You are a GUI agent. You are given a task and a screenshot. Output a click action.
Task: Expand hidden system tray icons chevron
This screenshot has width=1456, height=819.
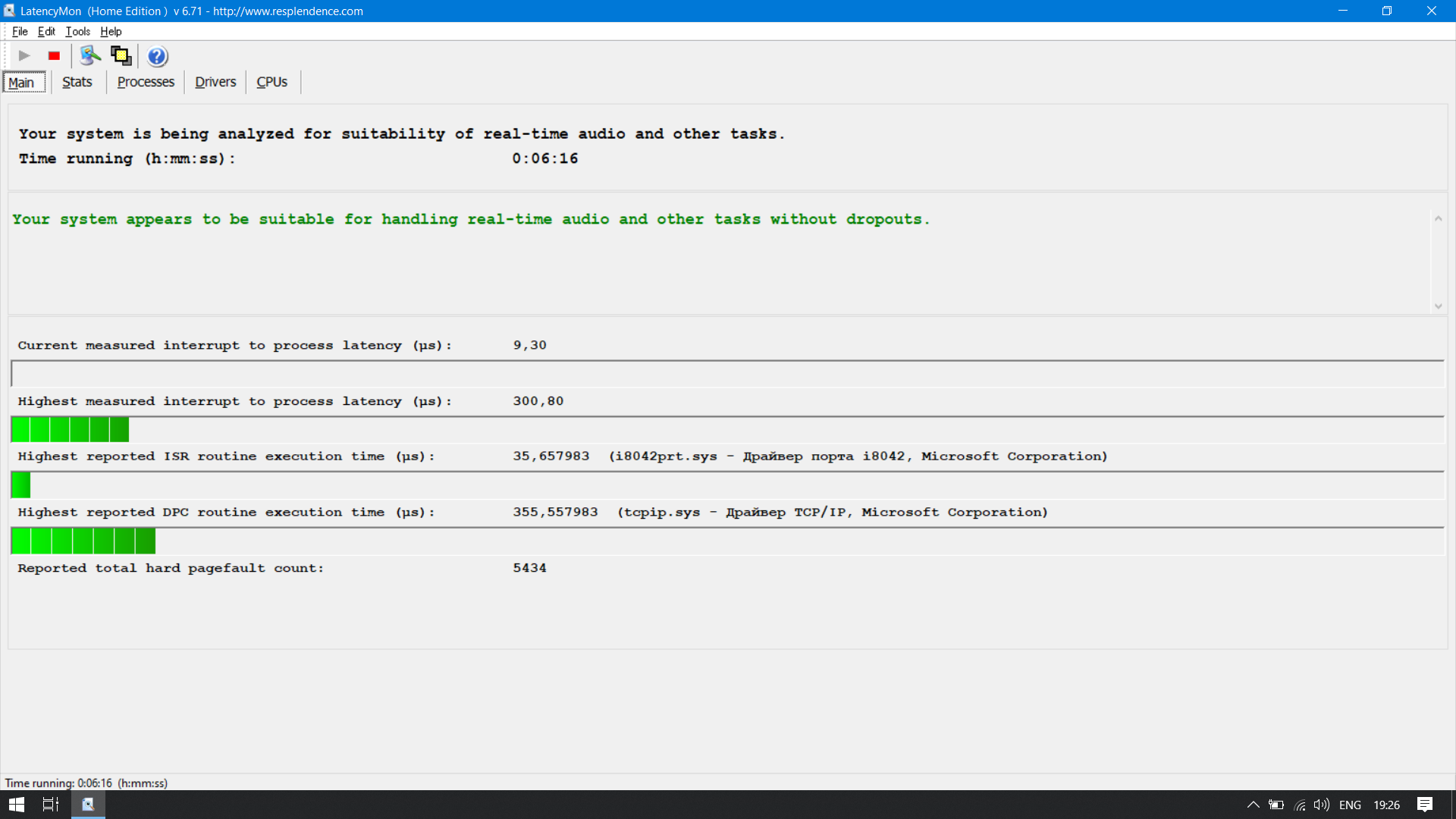pyautogui.click(x=1253, y=805)
